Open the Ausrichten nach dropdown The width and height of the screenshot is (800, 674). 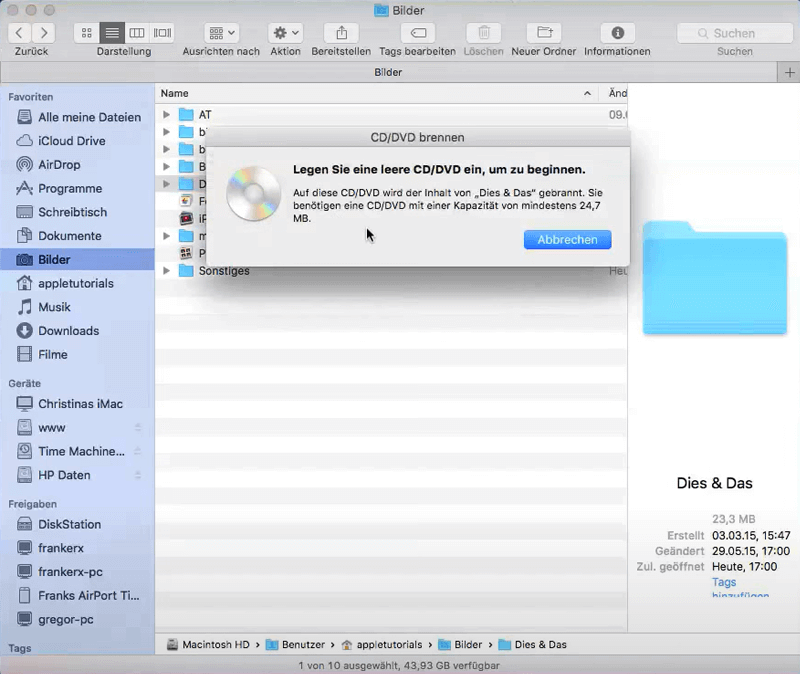(221, 33)
